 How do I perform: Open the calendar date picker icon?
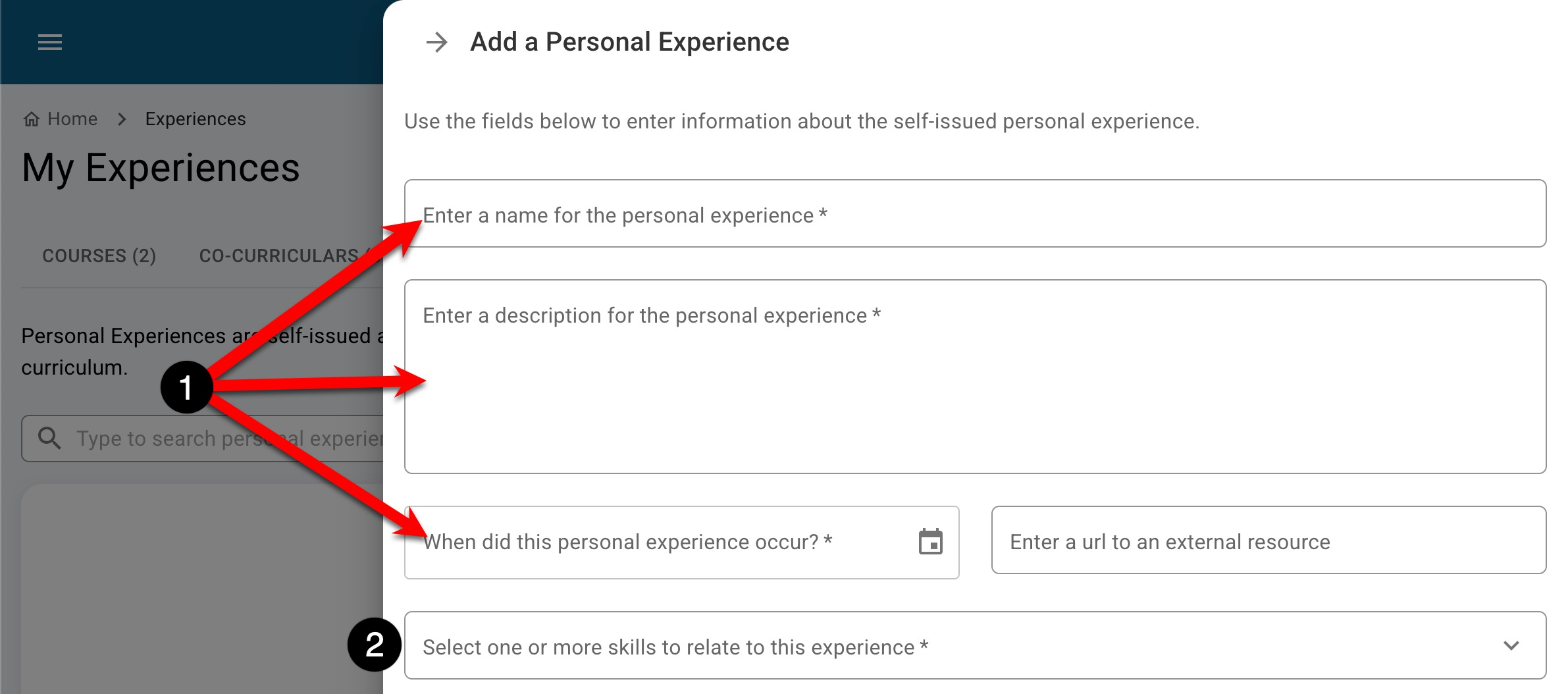[930, 542]
